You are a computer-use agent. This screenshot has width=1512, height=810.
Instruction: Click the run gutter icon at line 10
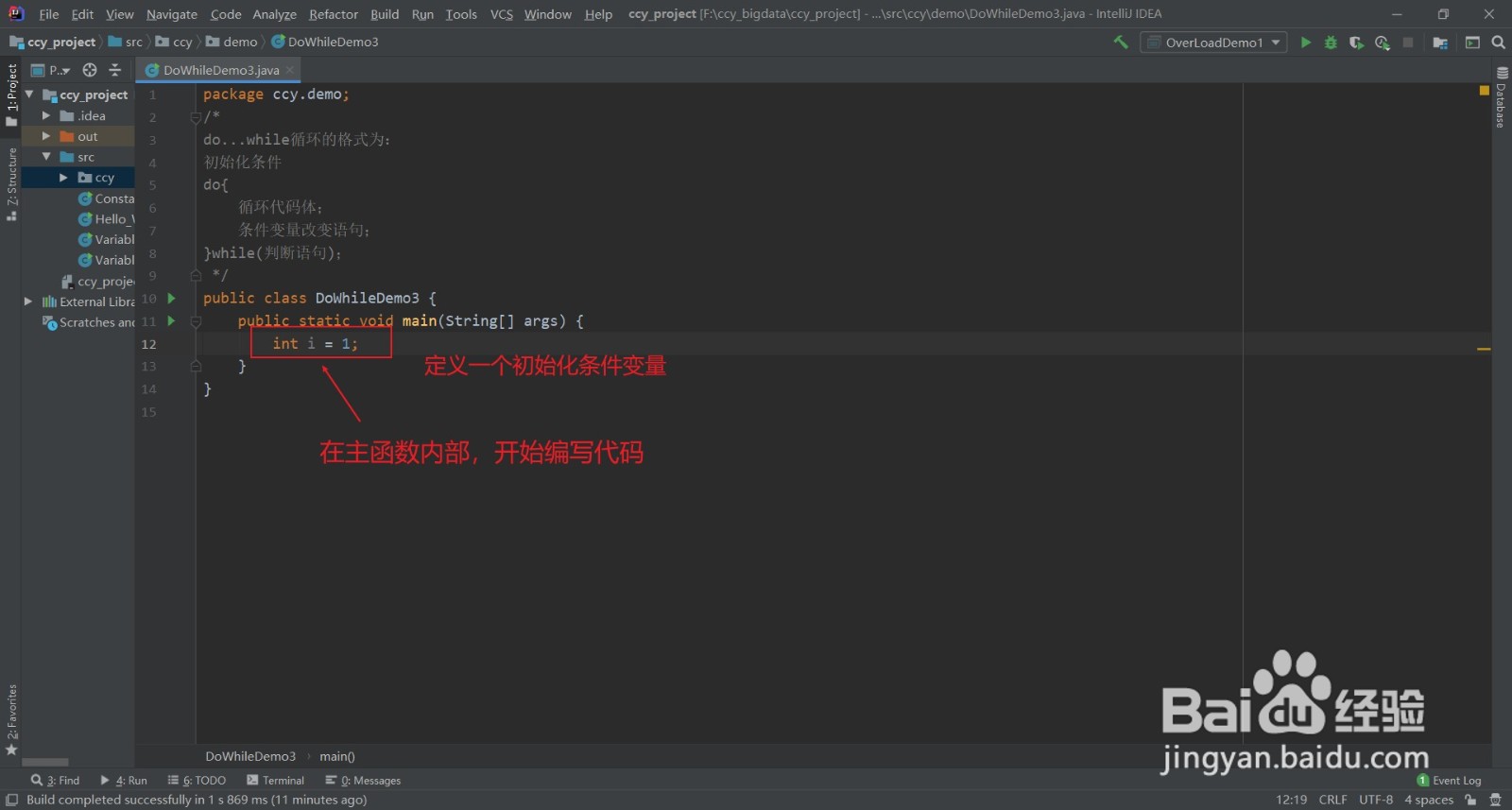coord(172,299)
